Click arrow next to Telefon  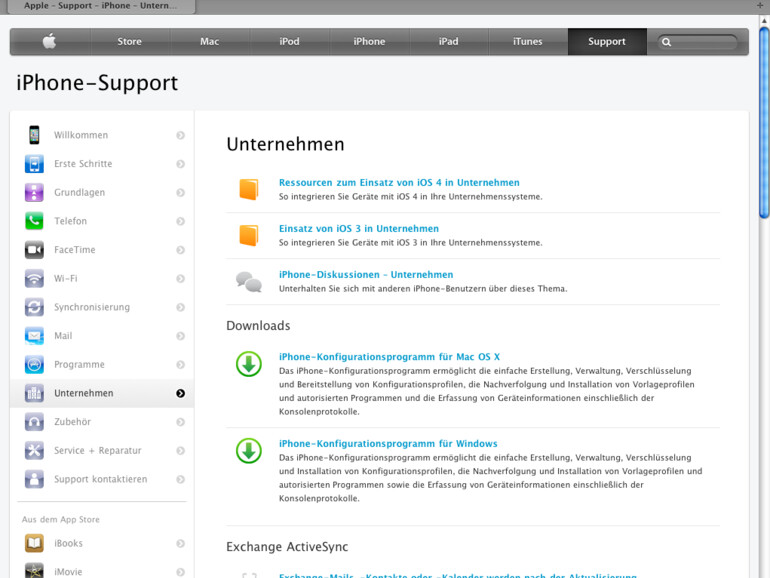tap(181, 221)
